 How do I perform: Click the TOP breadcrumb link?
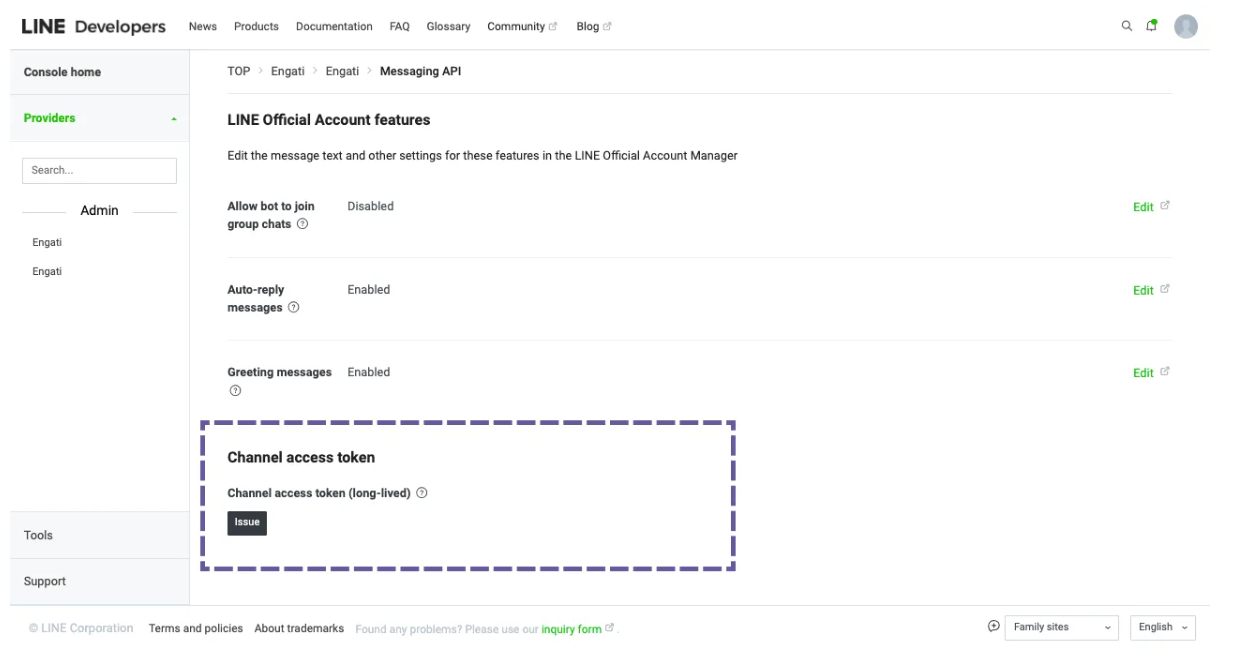pyautogui.click(x=238, y=71)
